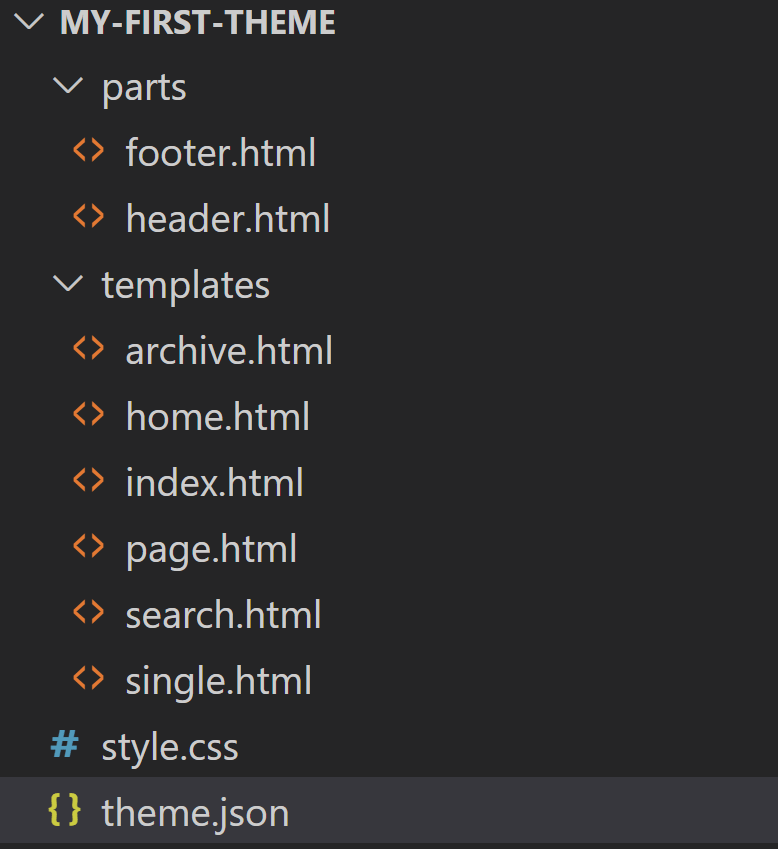Open single.html in the templates folder
Viewport: 778px width, 849px height.
(x=219, y=681)
